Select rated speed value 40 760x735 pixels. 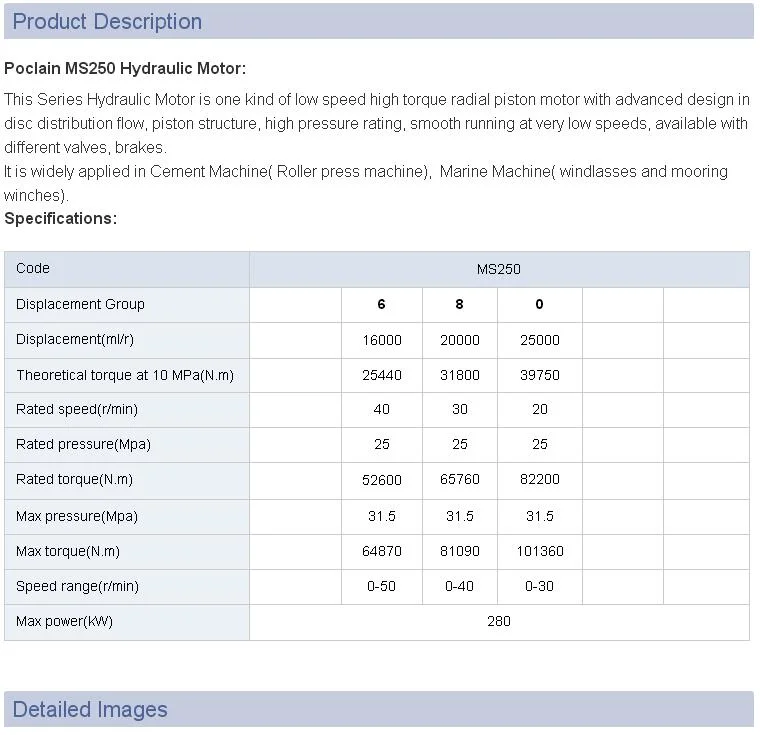pos(381,409)
